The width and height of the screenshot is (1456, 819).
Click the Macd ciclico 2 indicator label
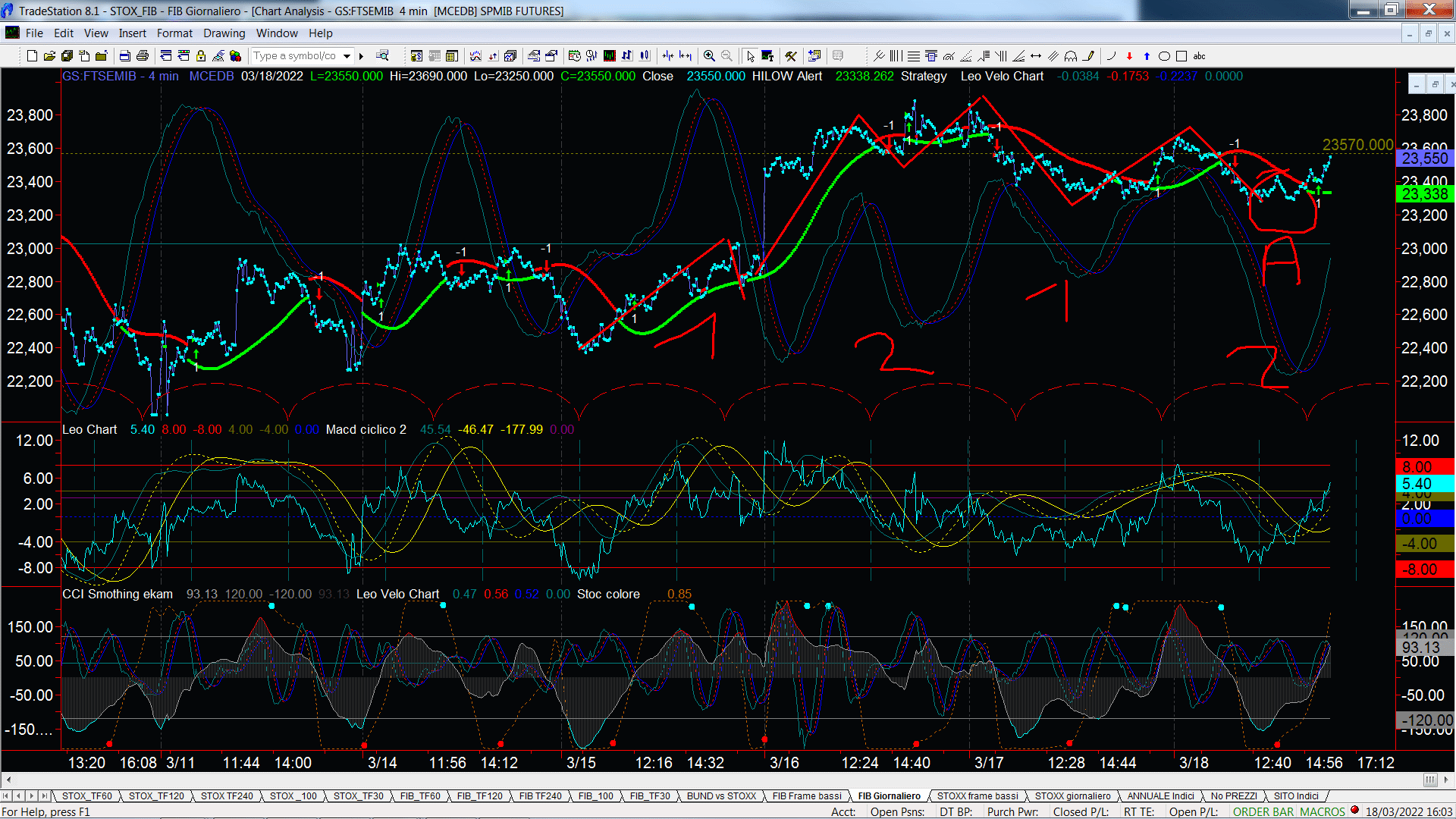(x=366, y=429)
